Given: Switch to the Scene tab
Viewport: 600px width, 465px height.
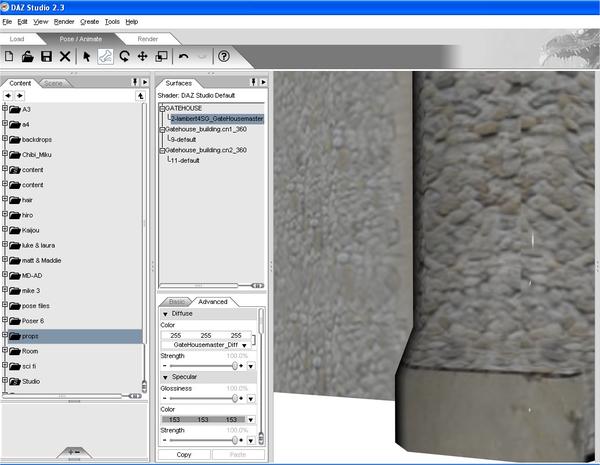Looking at the screenshot, I should pos(53,83).
